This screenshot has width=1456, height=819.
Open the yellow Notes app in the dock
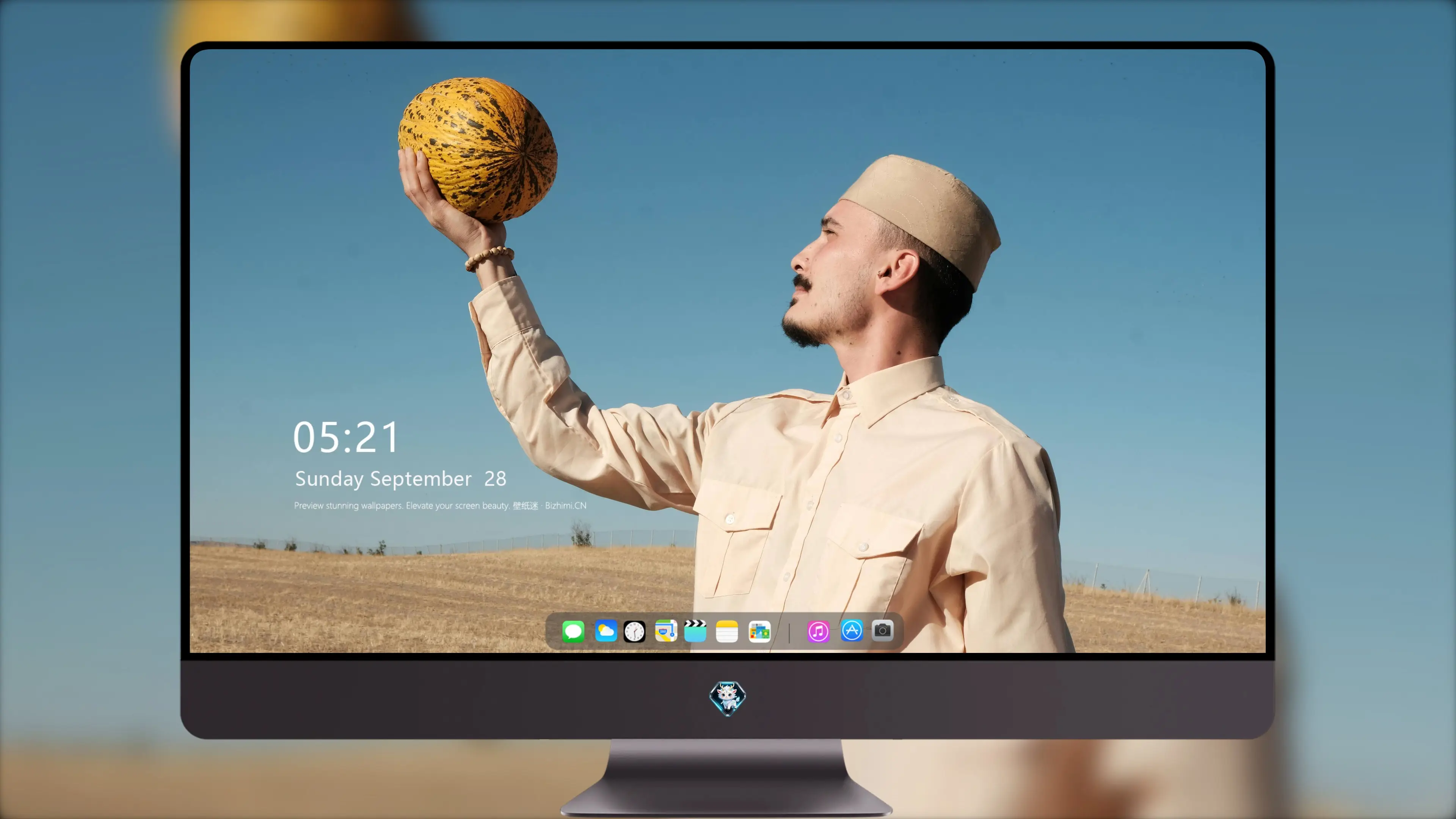(x=727, y=631)
